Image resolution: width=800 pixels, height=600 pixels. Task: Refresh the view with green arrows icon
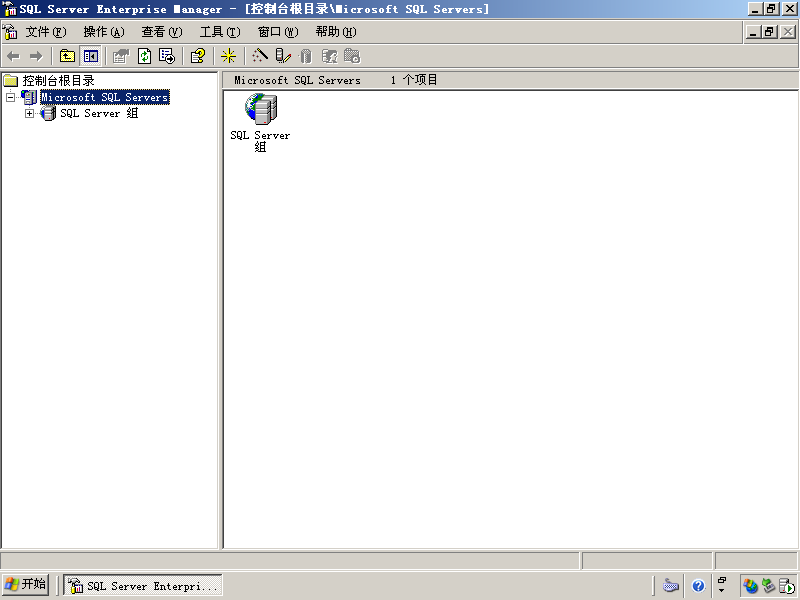click(144, 56)
